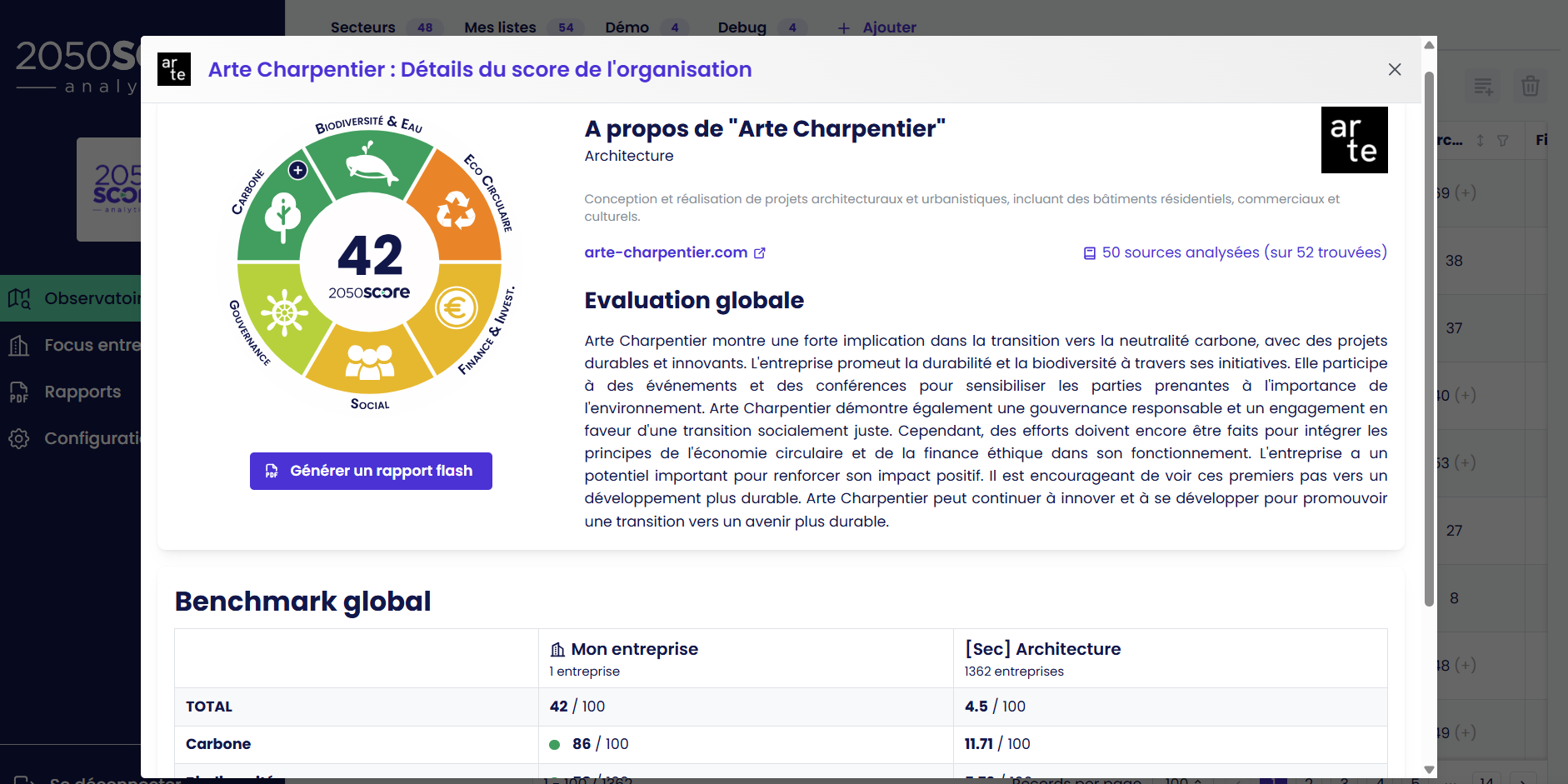Select the Biodiversité & Eau whale segment
The width and height of the screenshot is (1568, 784).
click(370, 162)
